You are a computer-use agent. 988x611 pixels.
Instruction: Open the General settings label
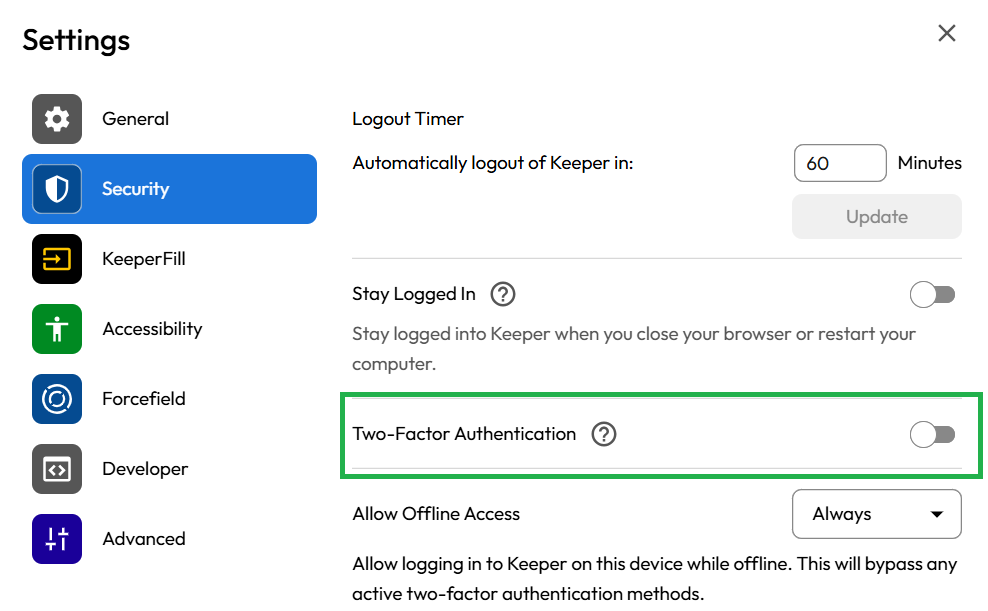click(x=135, y=119)
